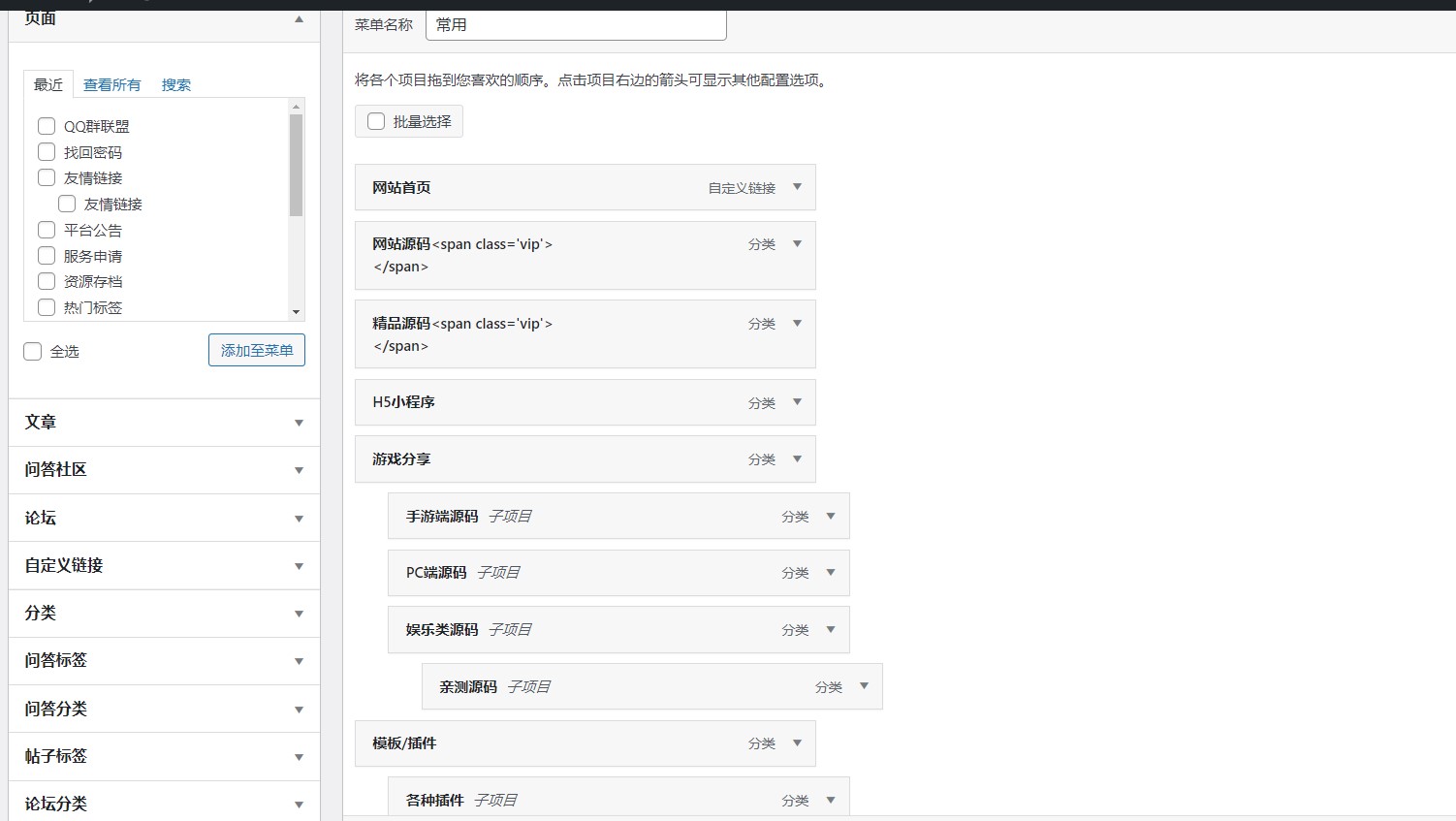This screenshot has width=1456, height=821.
Task: Expand the 帖子标签 panel
Action: click(x=299, y=757)
